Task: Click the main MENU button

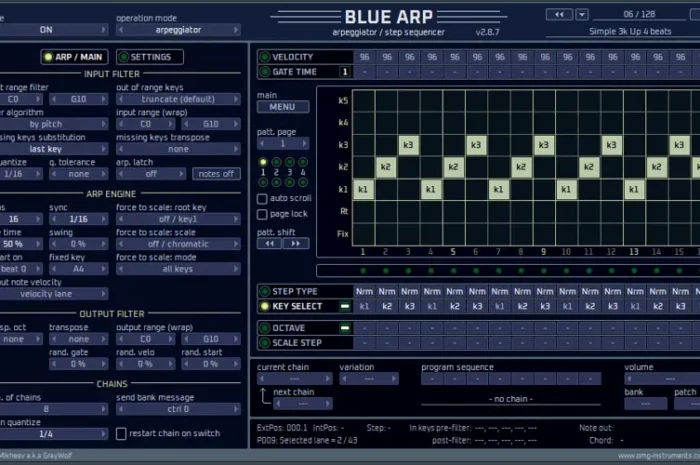Action: click(283, 107)
